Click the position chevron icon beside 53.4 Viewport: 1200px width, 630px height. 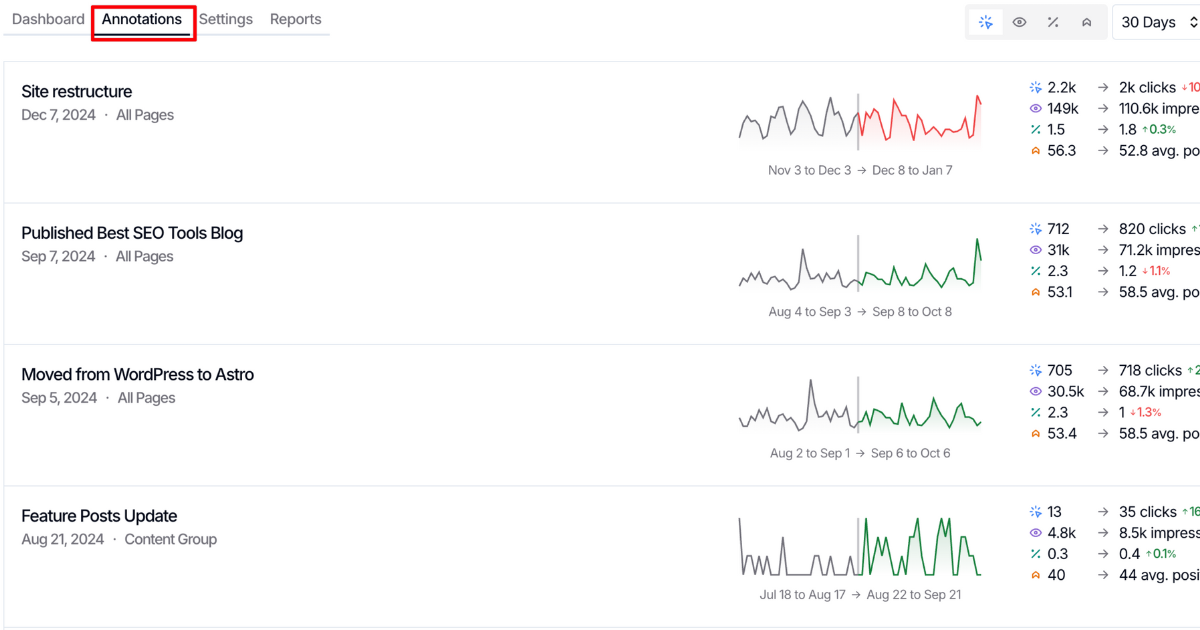pyautogui.click(x=1036, y=433)
